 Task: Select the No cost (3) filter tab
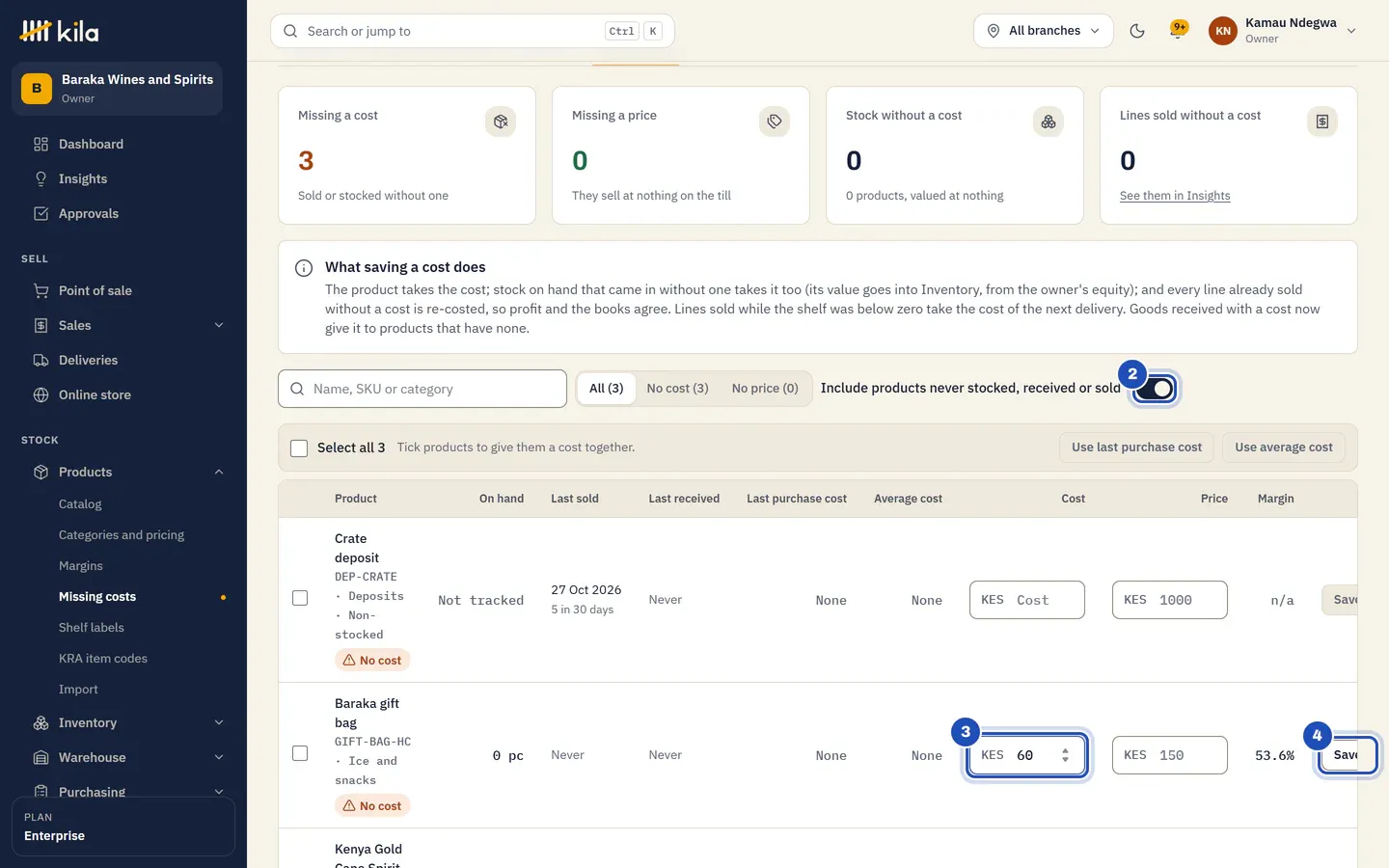point(677,389)
